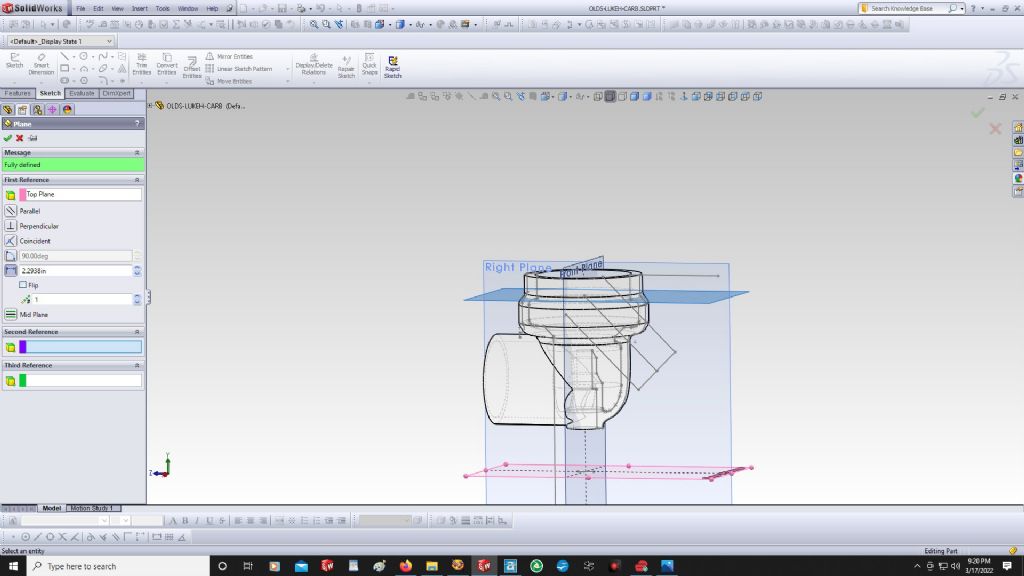This screenshot has height=576, width=1024.
Task: Adjust the number of planes spinner
Action: click(x=137, y=299)
